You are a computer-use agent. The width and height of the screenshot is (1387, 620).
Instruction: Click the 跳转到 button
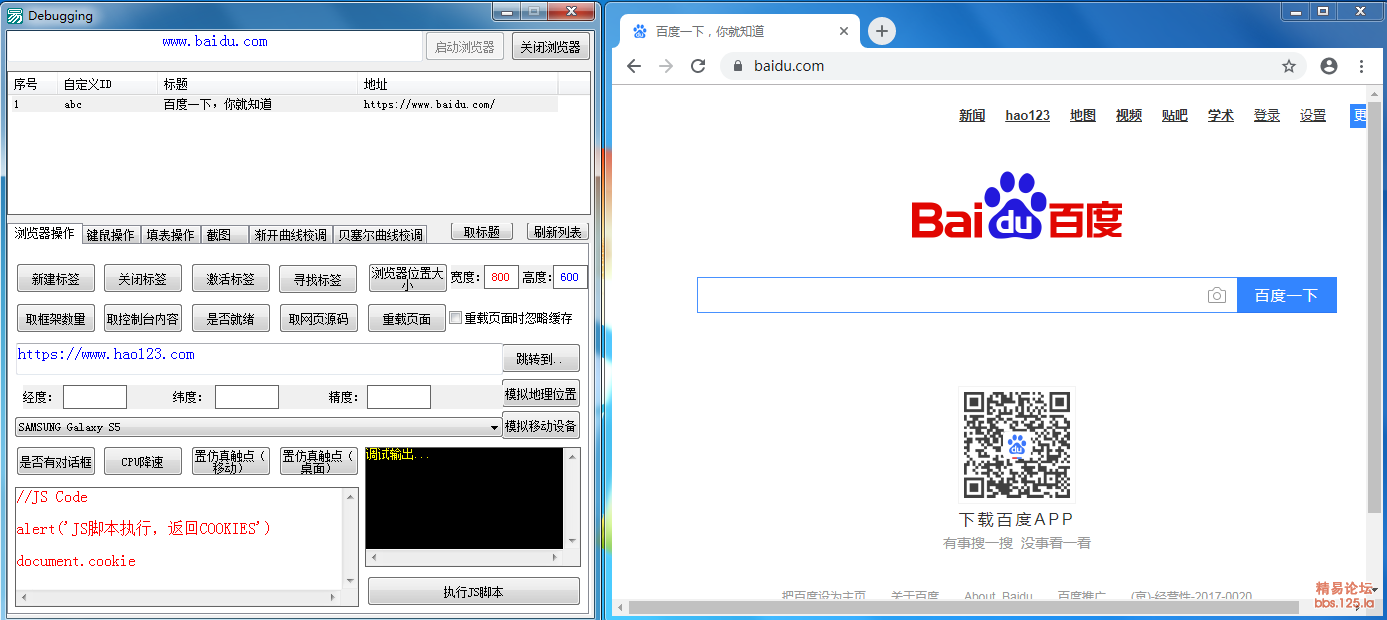[x=541, y=358]
